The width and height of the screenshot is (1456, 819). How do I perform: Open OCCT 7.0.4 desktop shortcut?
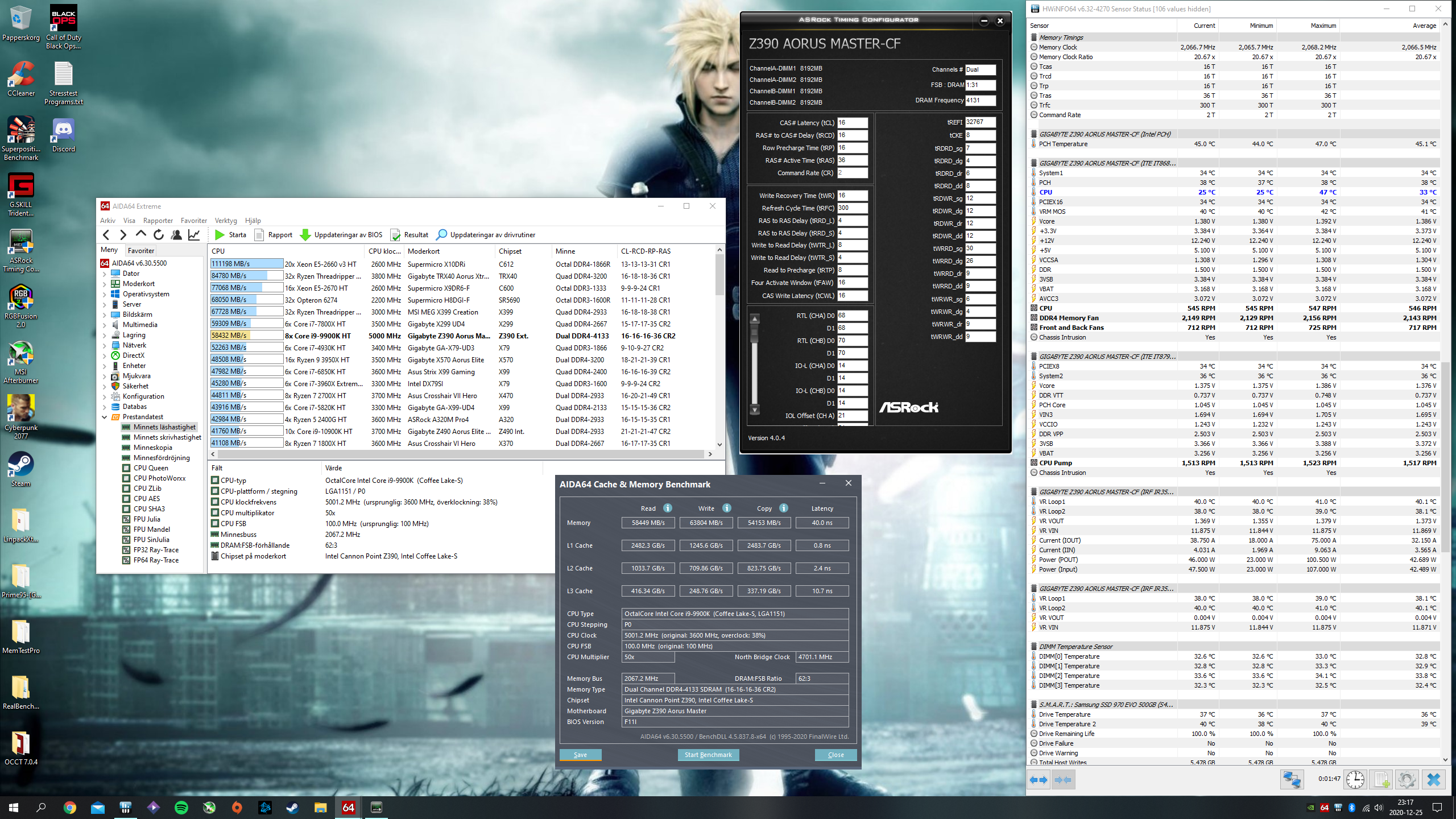[x=21, y=748]
